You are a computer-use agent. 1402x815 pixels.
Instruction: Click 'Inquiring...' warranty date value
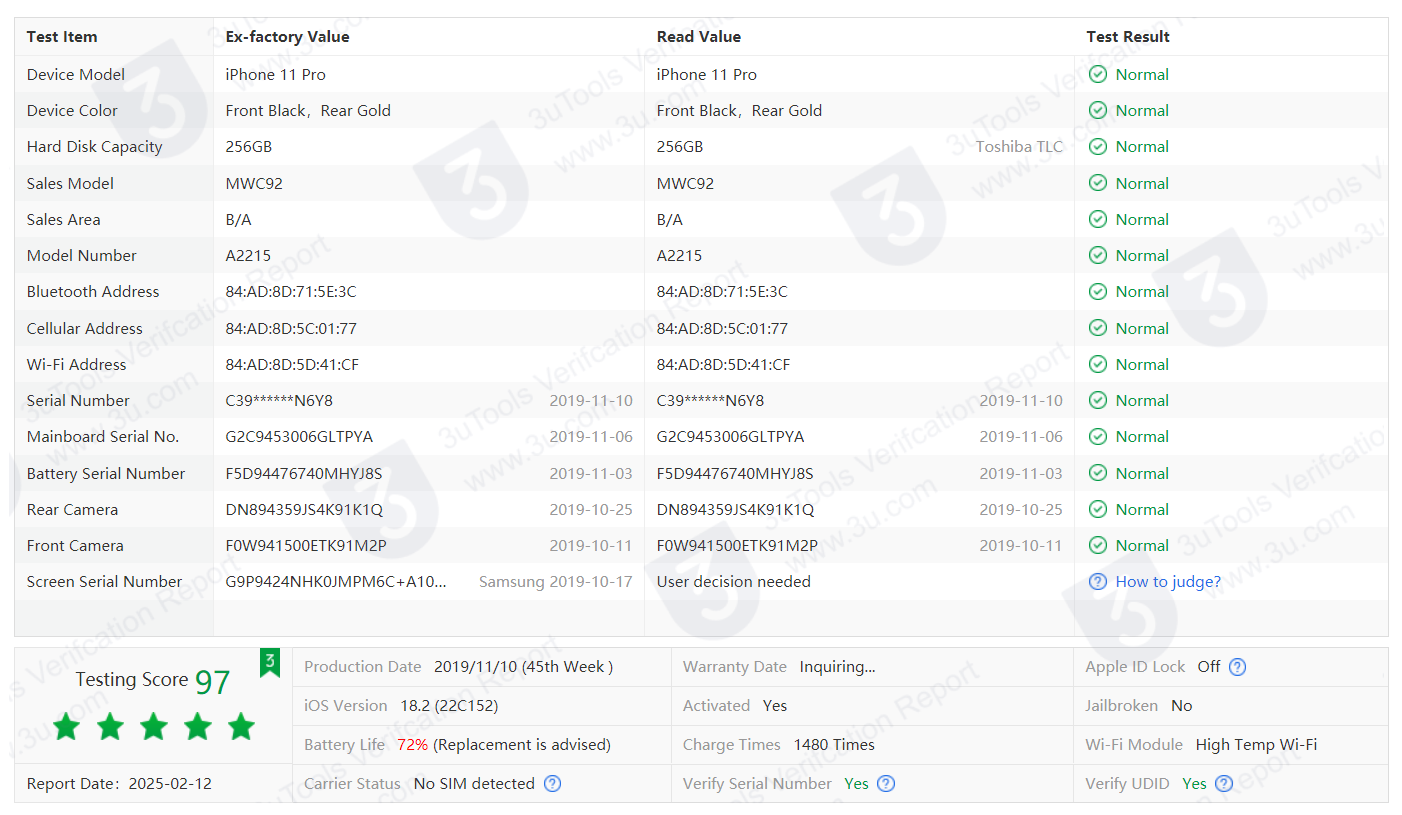[x=837, y=667]
